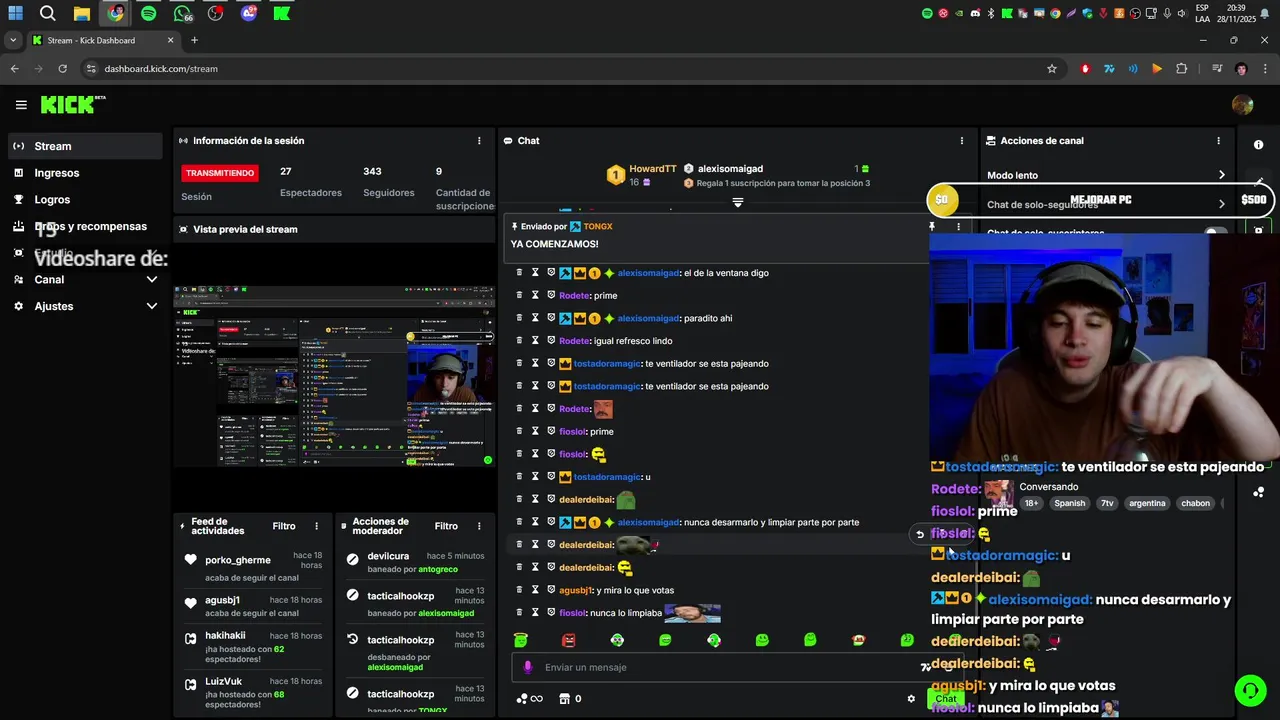The height and width of the screenshot is (720, 1280).
Task: Switch to the Stream - Kick Dashboard tab
Action: coord(103,40)
